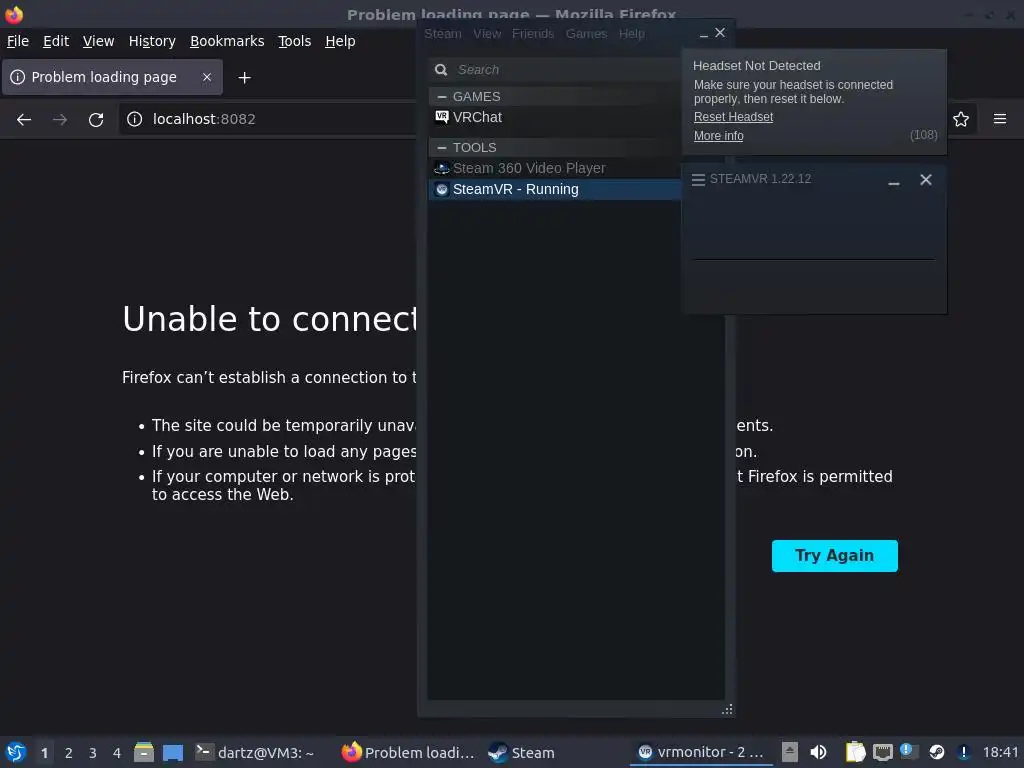Image resolution: width=1024 pixels, height=768 pixels.
Task: Collapse the TOOLS category in Steam
Action: 442,148
